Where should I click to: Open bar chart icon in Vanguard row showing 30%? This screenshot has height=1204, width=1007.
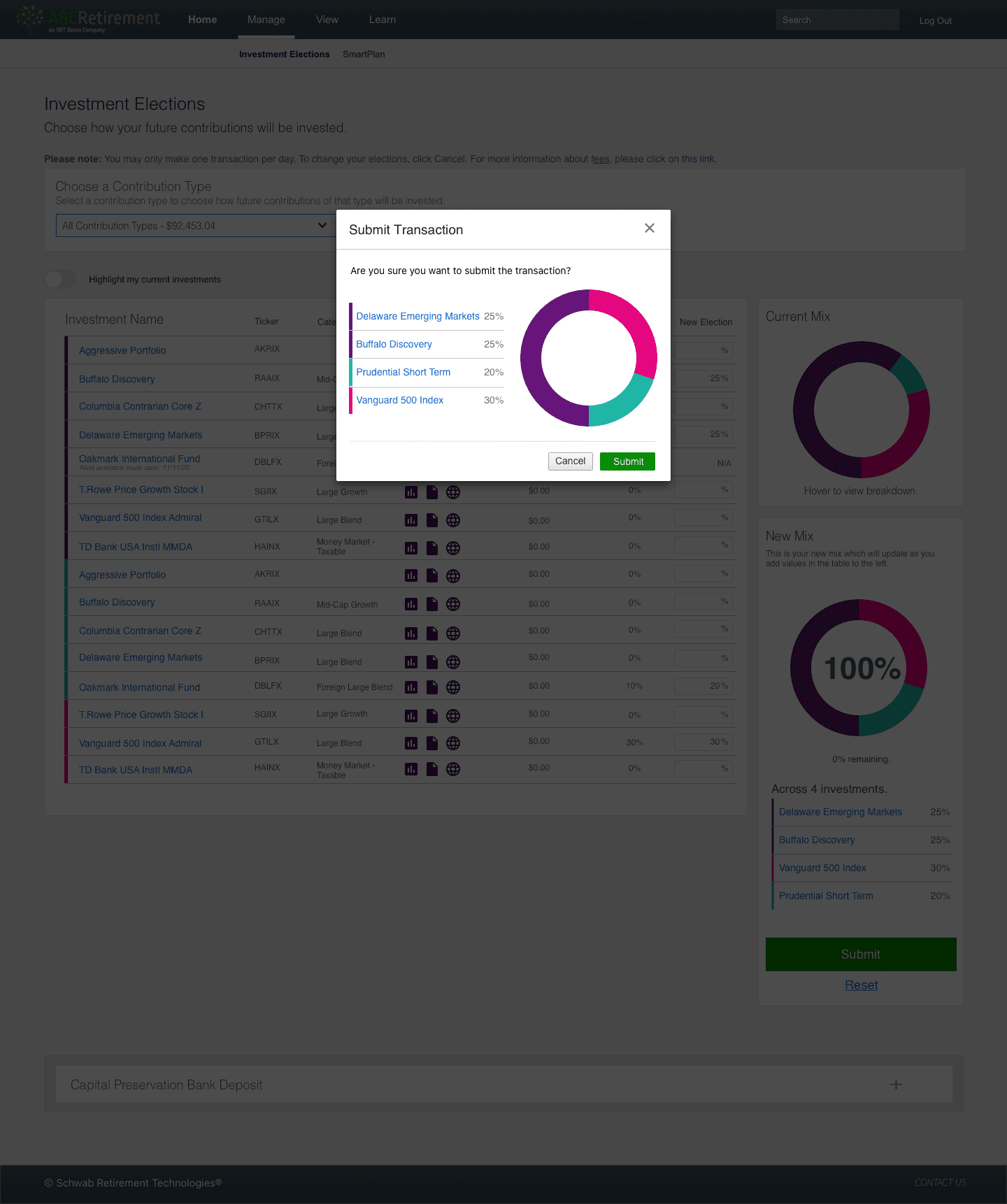(411, 743)
